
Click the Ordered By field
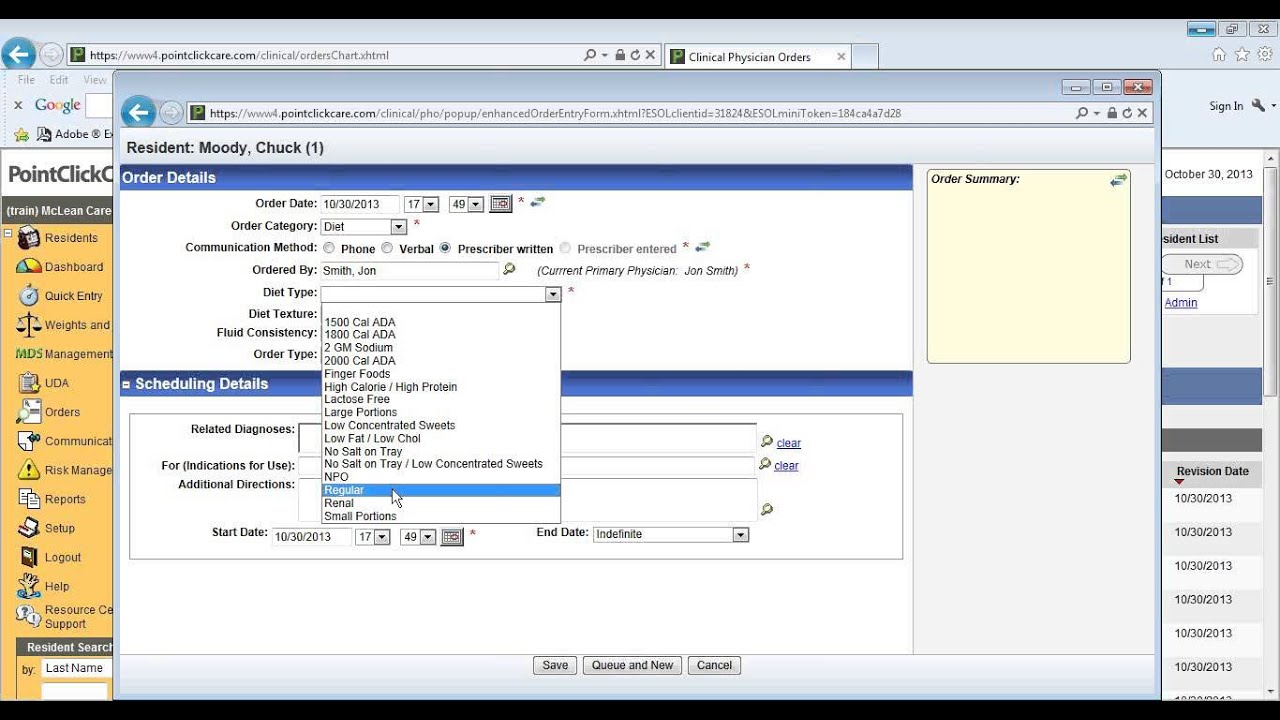[x=409, y=270]
